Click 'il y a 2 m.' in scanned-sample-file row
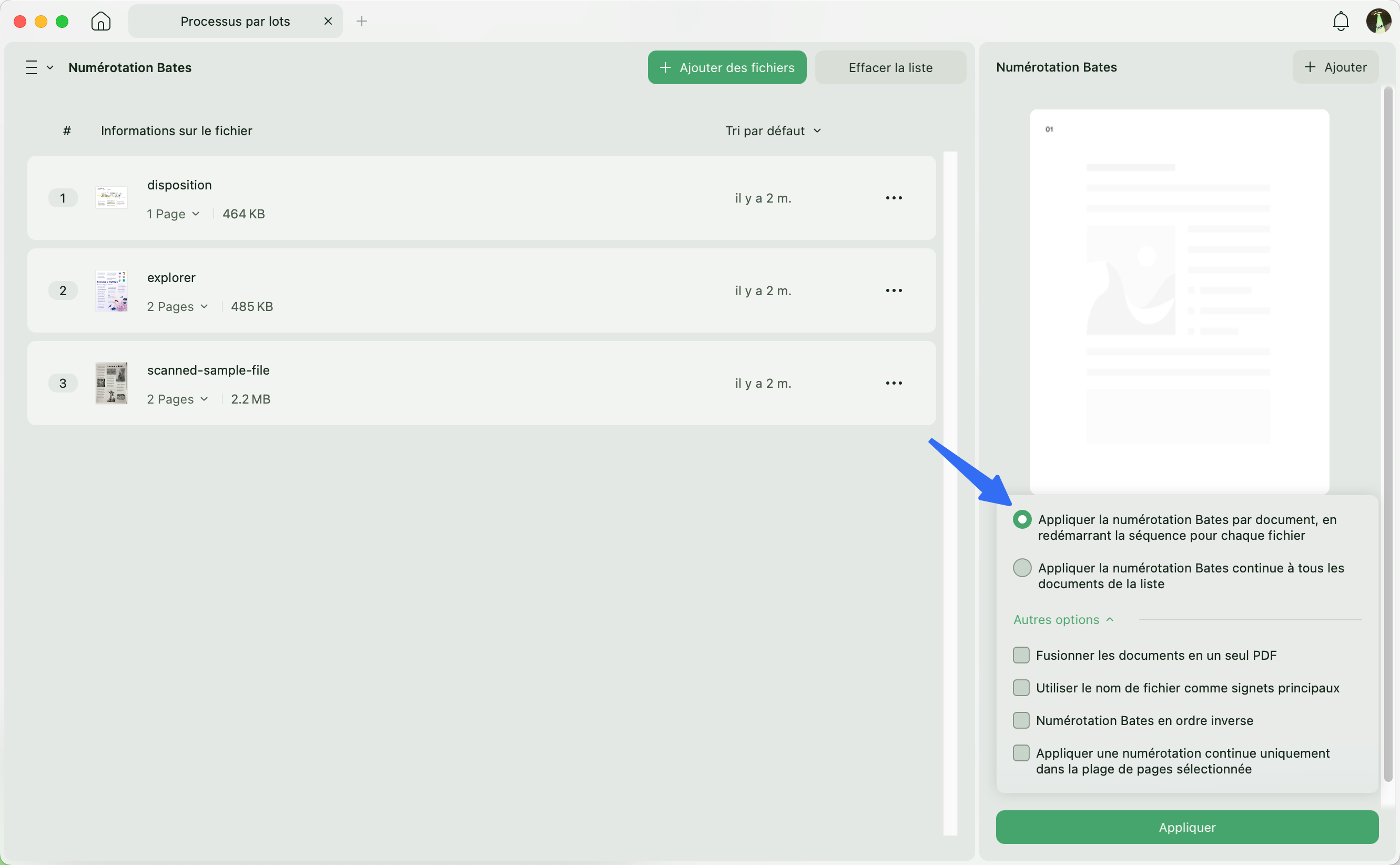The height and width of the screenshot is (865, 1400). point(763,383)
